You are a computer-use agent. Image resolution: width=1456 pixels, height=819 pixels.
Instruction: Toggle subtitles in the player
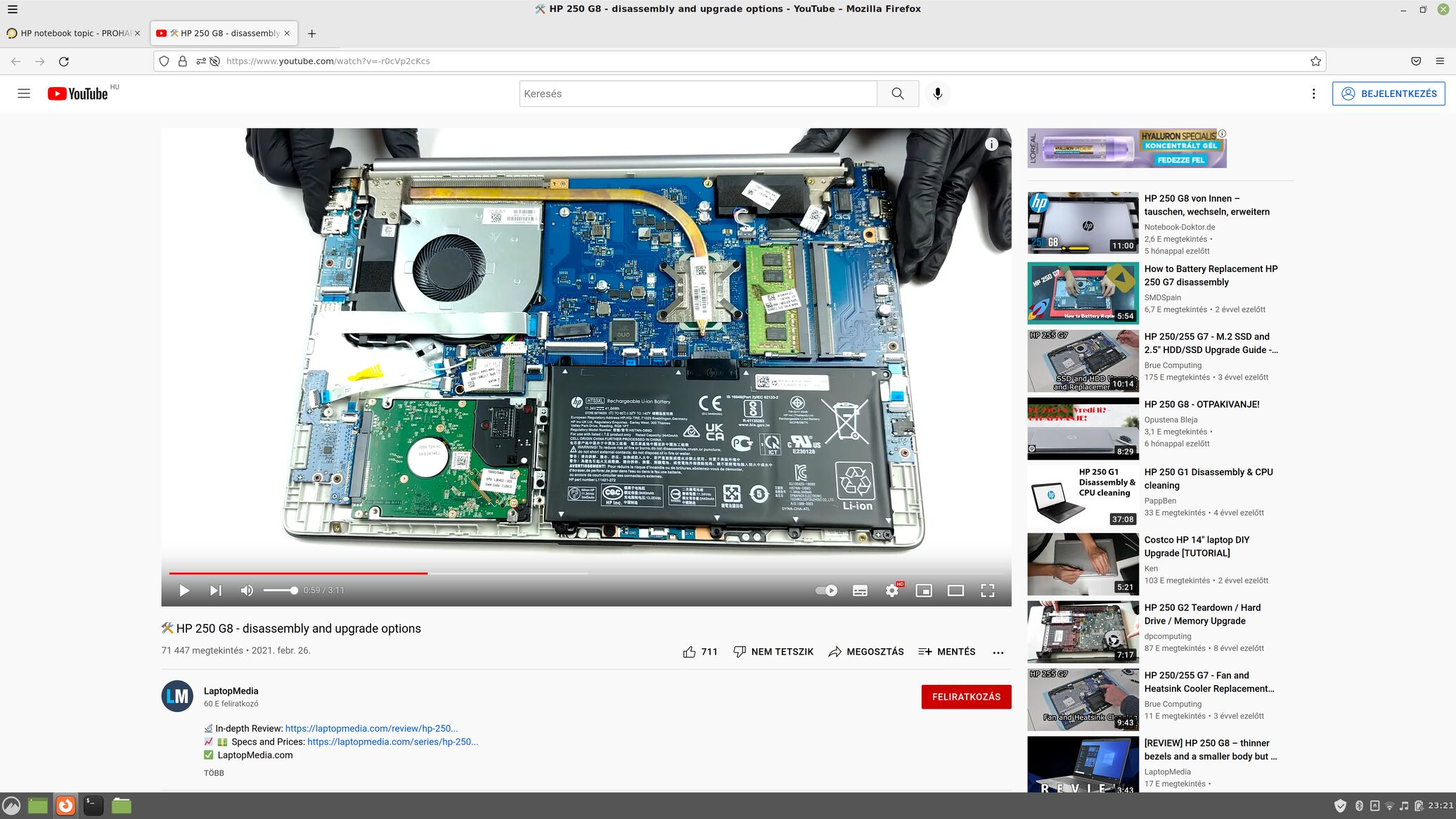(x=860, y=591)
